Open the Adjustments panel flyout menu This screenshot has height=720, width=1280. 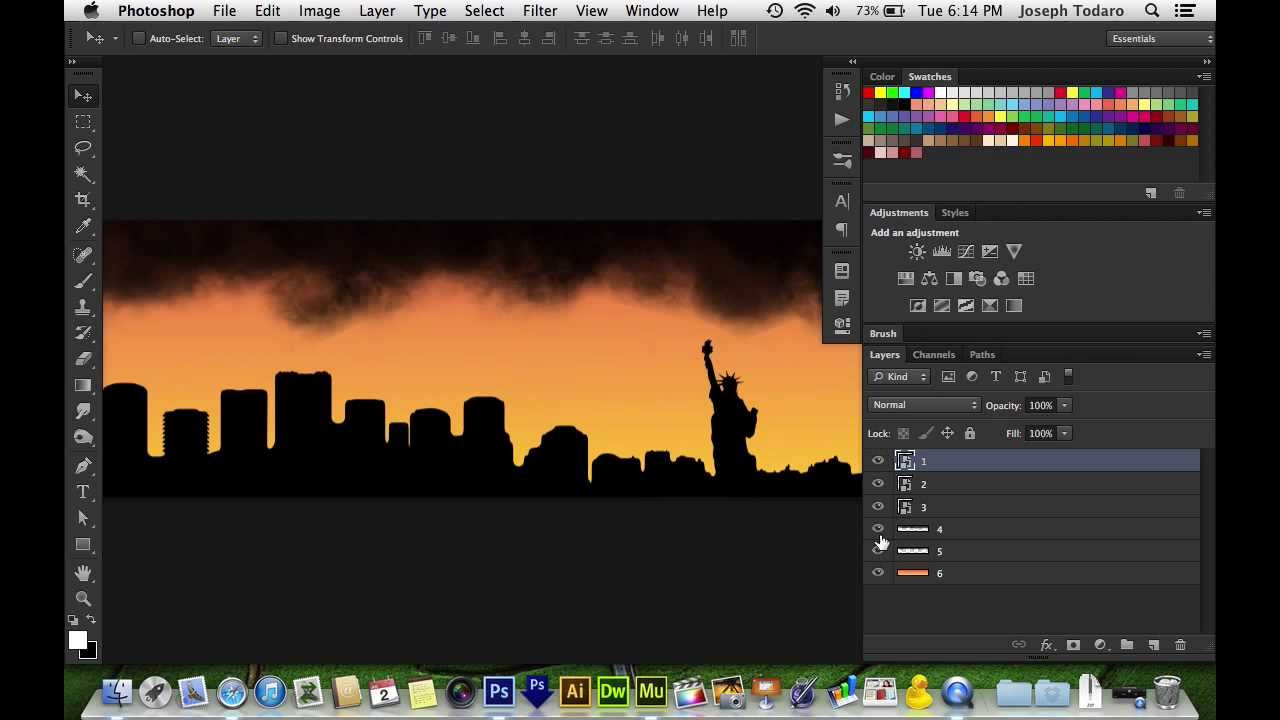[x=1204, y=213]
